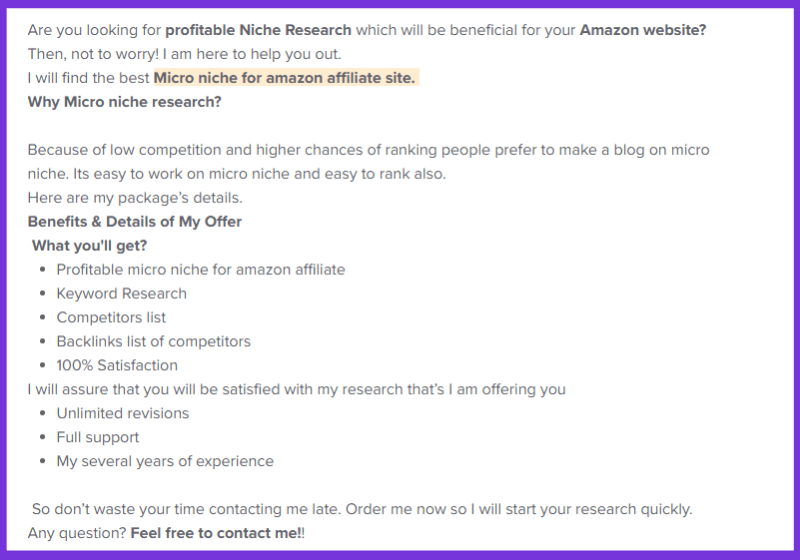This screenshot has height=560, width=800.
Task: Click the highlighted 'Micro niche for amazon affiliate site.' text
Action: pos(285,78)
